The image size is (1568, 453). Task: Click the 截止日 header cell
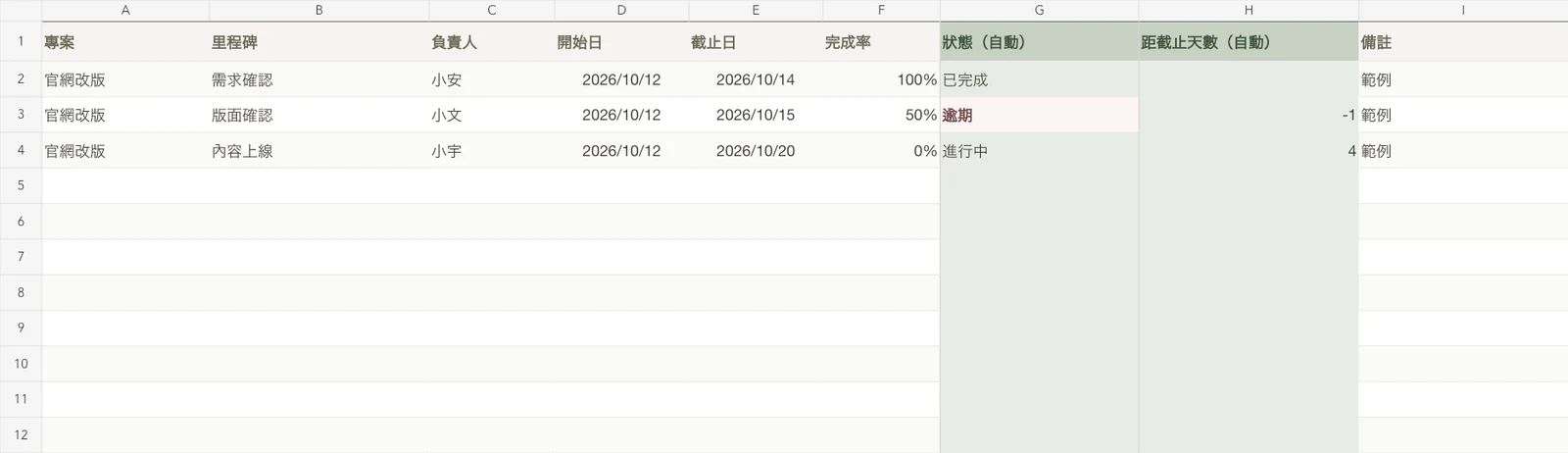tap(756, 42)
